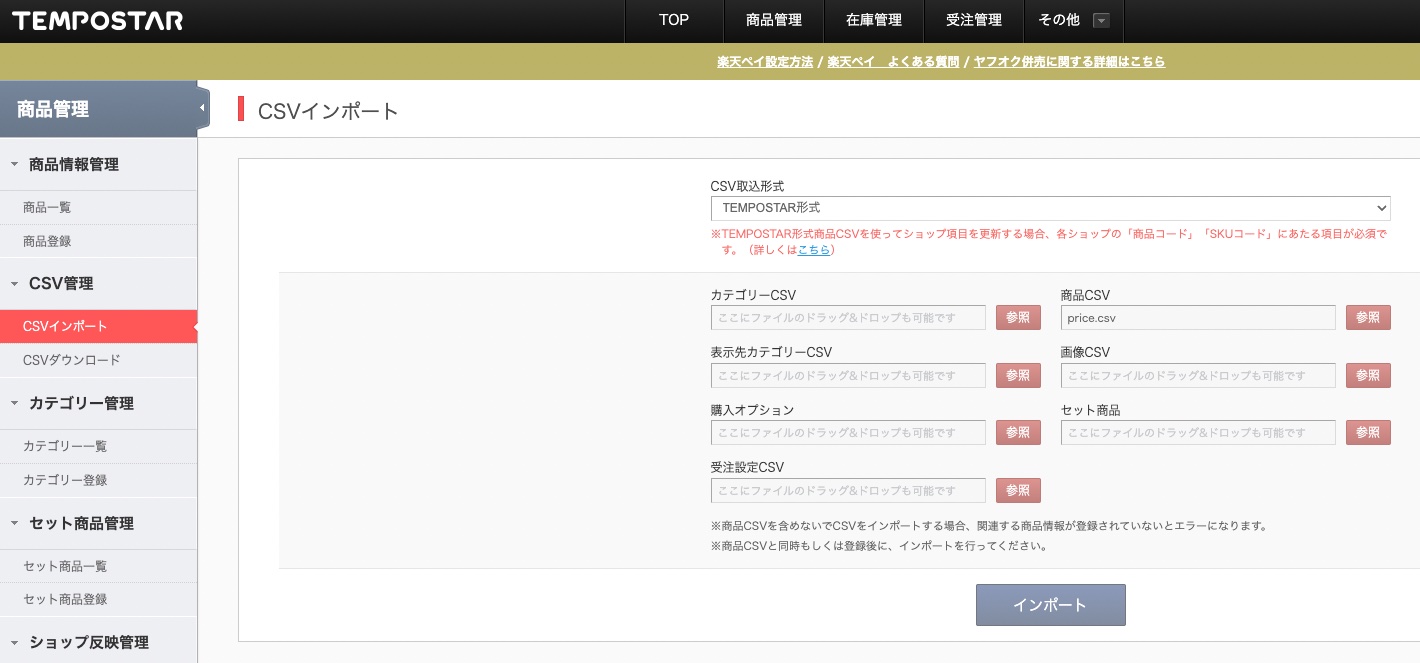1420x663 pixels.
Task: Click the TEMPOSTAR logo
Action: (98, 21)
